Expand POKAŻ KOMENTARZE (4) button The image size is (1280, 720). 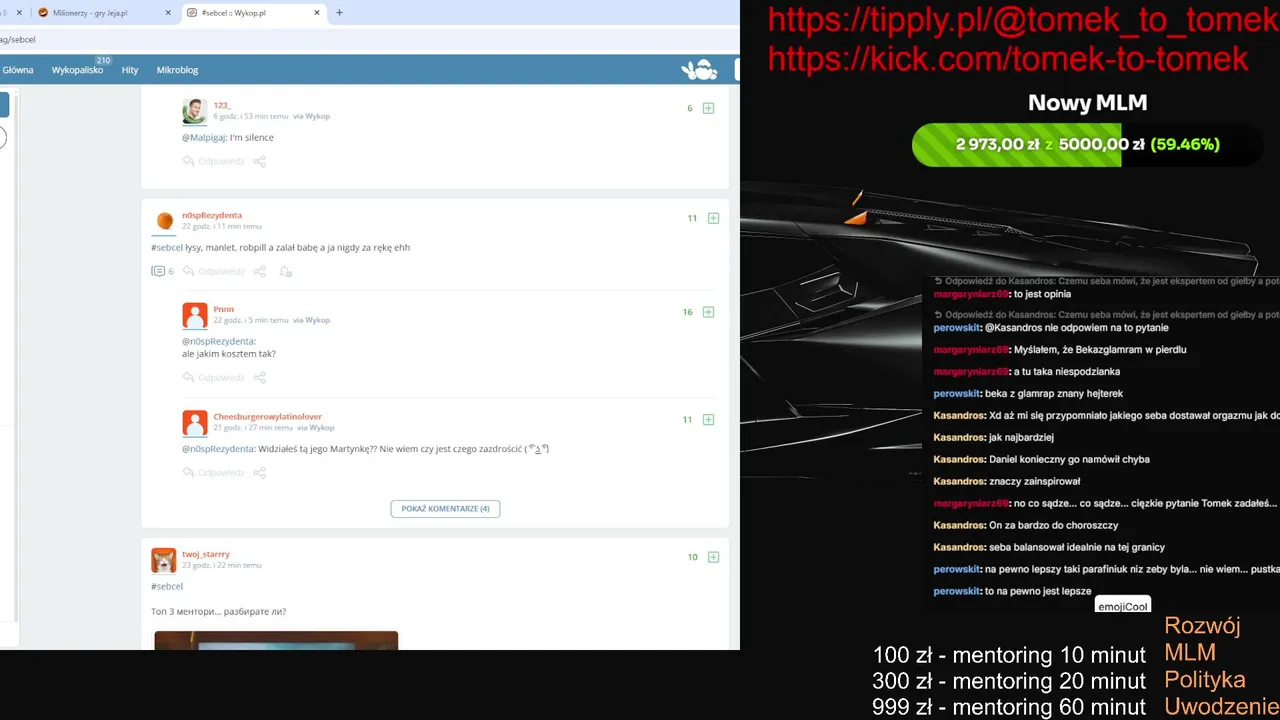click(x=445, y=509)
